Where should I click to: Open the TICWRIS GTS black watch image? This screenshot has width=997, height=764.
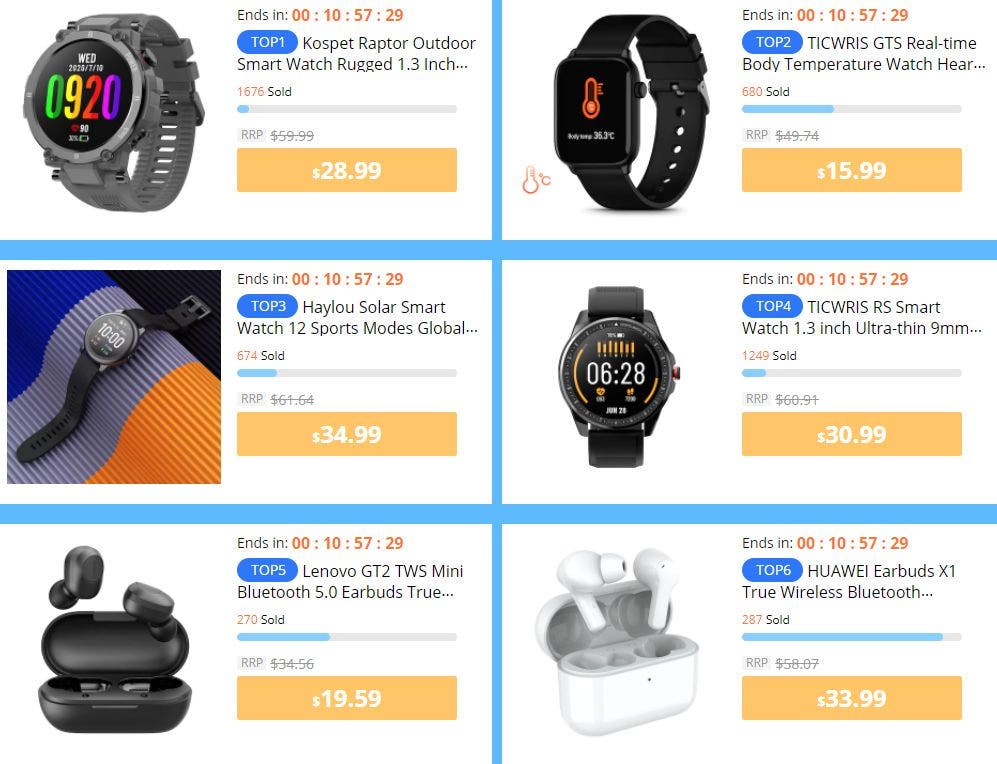pyautogui.click(x=631, y=113)
